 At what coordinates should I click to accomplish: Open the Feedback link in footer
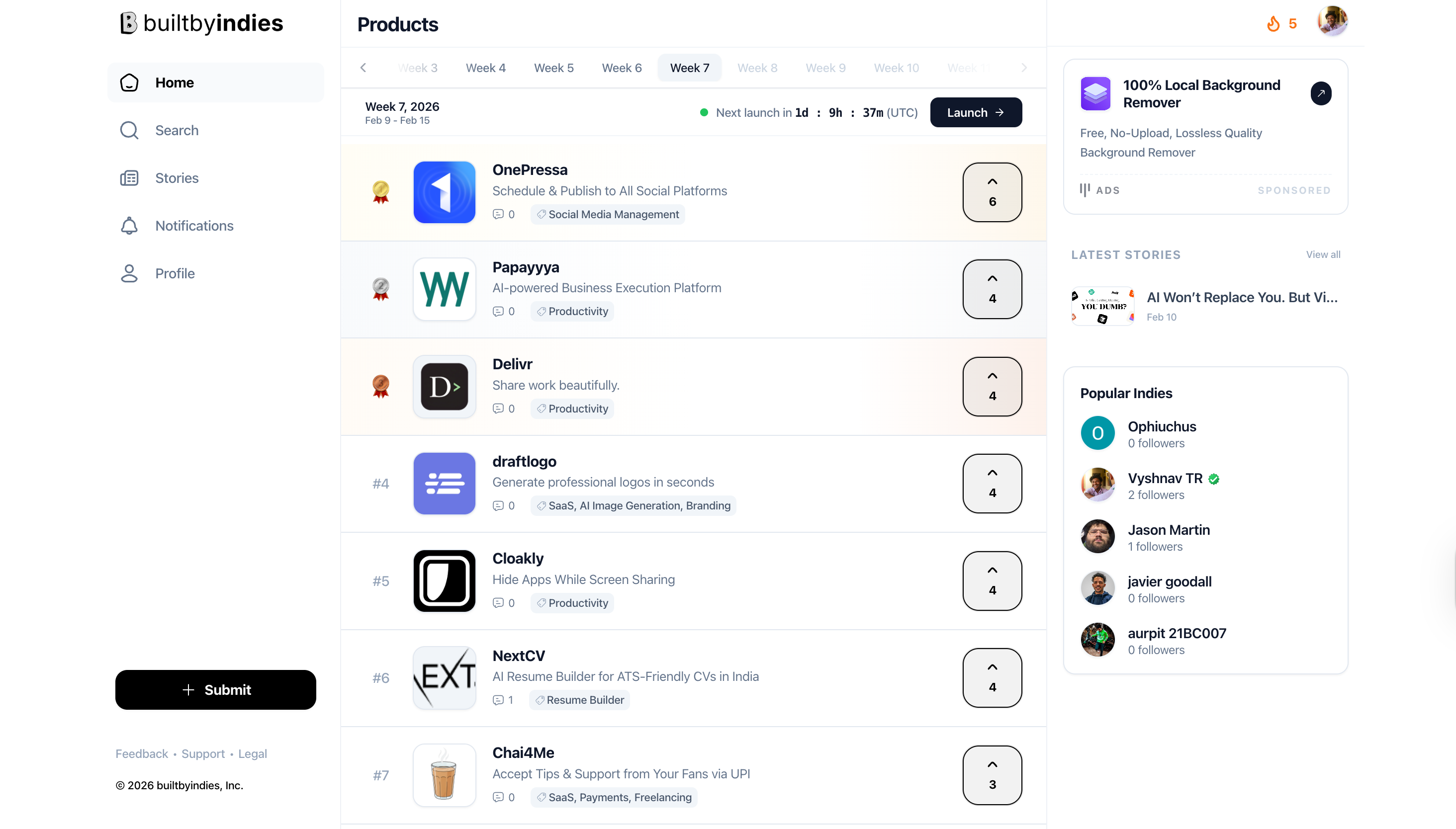(x=141, y=753)
